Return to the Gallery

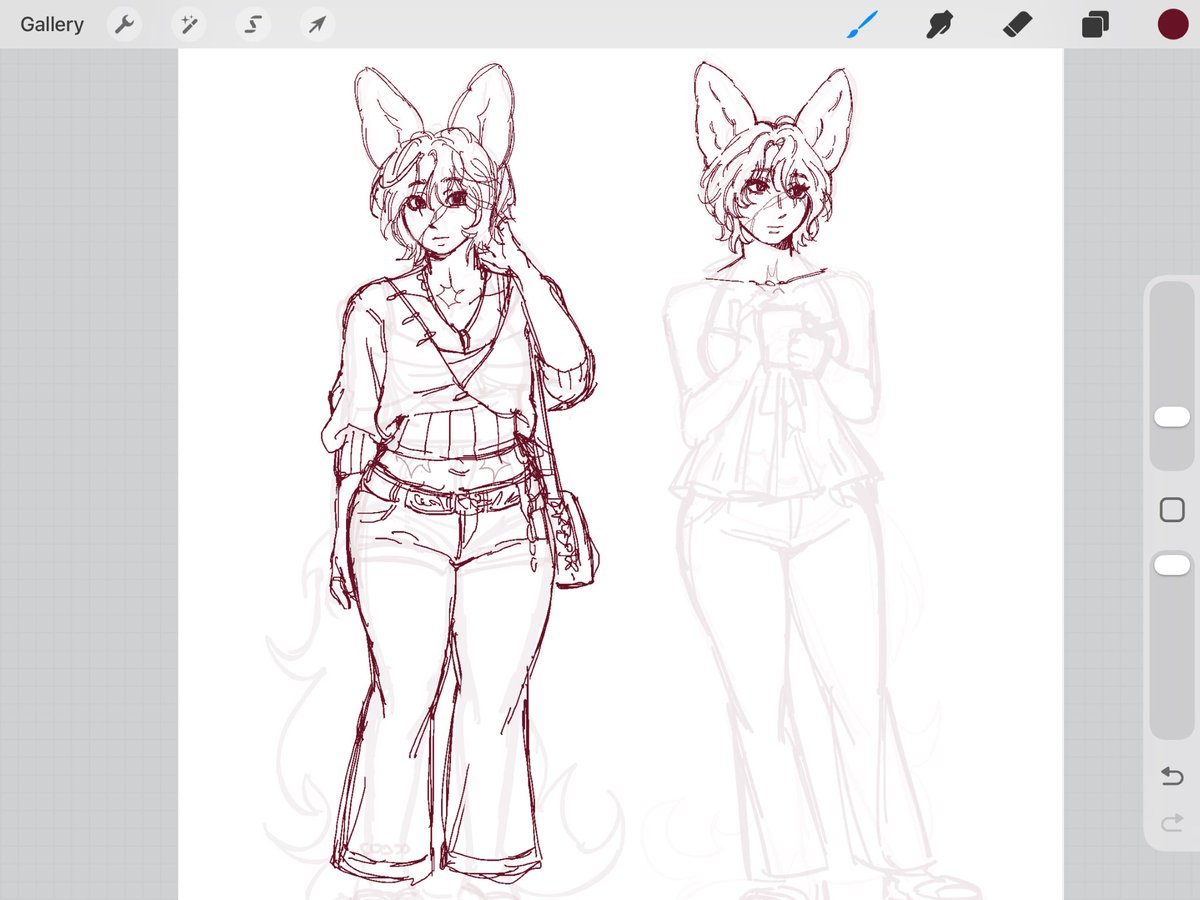(51, 24)
